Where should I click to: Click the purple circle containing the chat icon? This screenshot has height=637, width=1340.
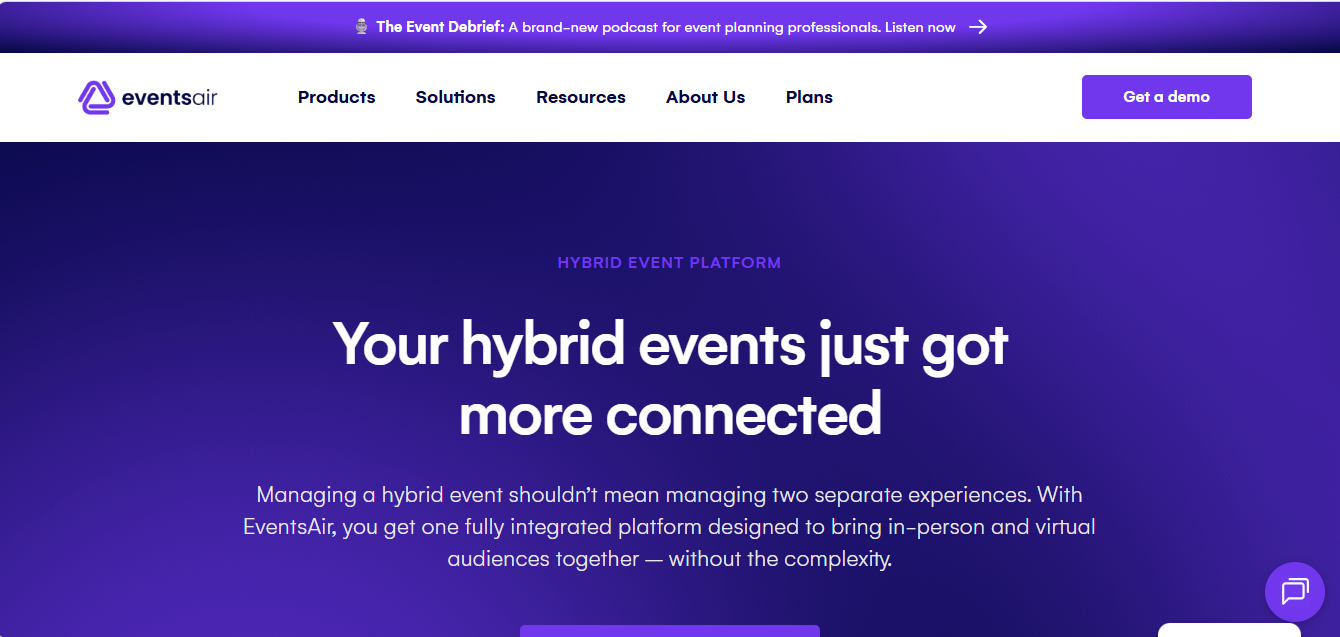[1294, 592]
